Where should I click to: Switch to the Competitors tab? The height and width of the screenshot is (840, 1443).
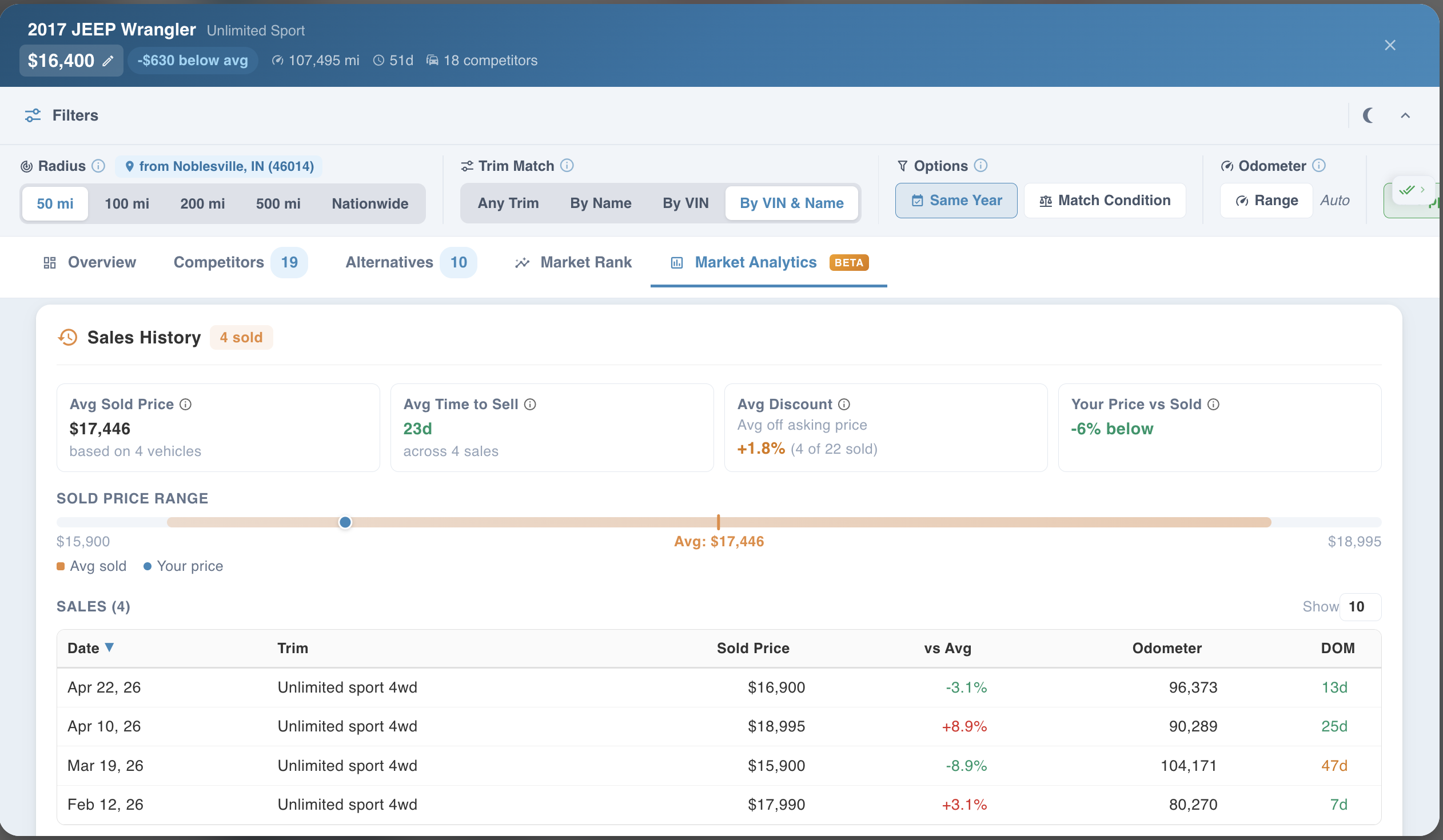coord(240,263)
